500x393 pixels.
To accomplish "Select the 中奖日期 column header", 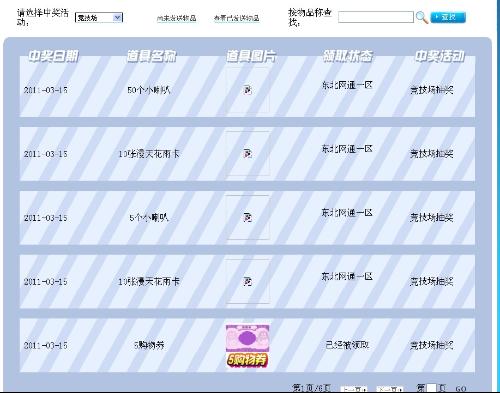I will (53, 56).
